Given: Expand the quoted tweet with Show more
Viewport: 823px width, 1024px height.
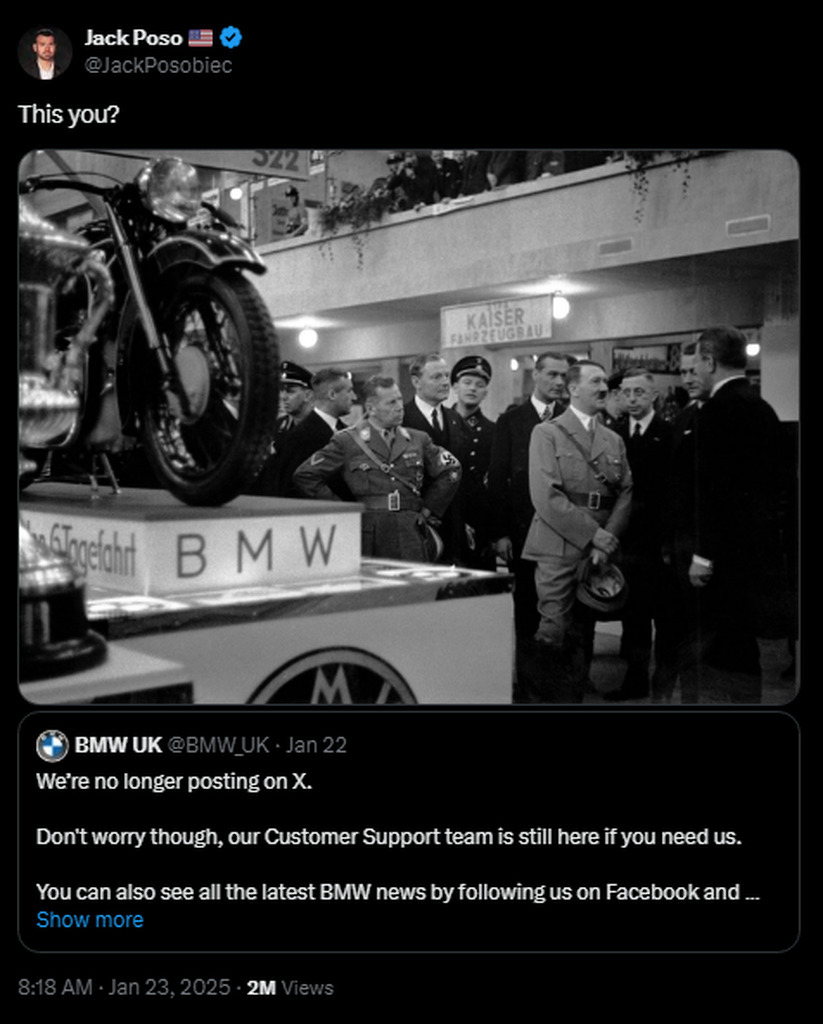Looking at the screenshot, I should [90, 920].
